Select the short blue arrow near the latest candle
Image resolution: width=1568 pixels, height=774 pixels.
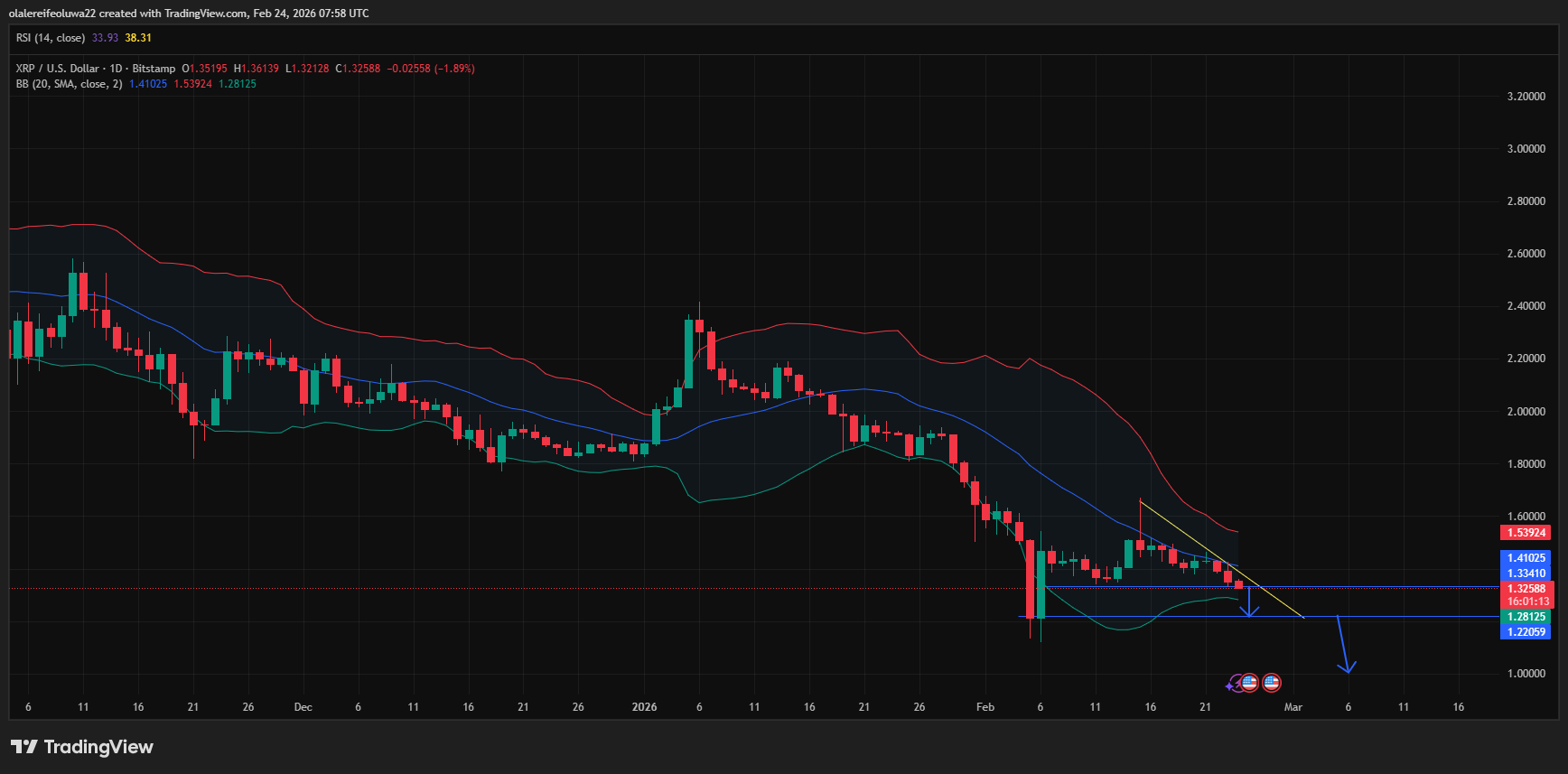click(x=1249, y=603)
